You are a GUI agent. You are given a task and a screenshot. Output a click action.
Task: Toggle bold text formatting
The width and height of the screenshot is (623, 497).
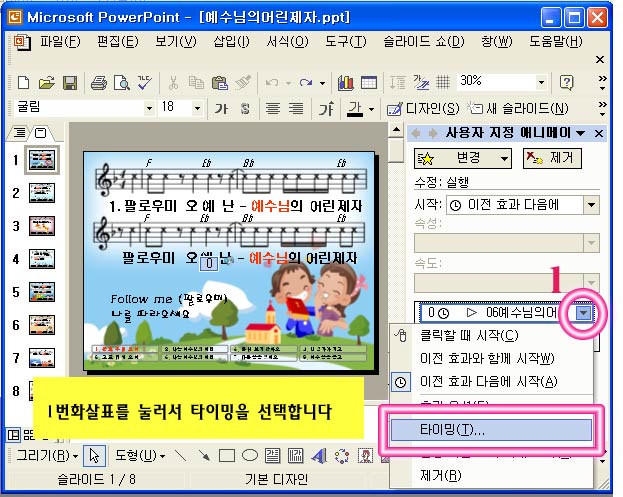coord(221,108)
